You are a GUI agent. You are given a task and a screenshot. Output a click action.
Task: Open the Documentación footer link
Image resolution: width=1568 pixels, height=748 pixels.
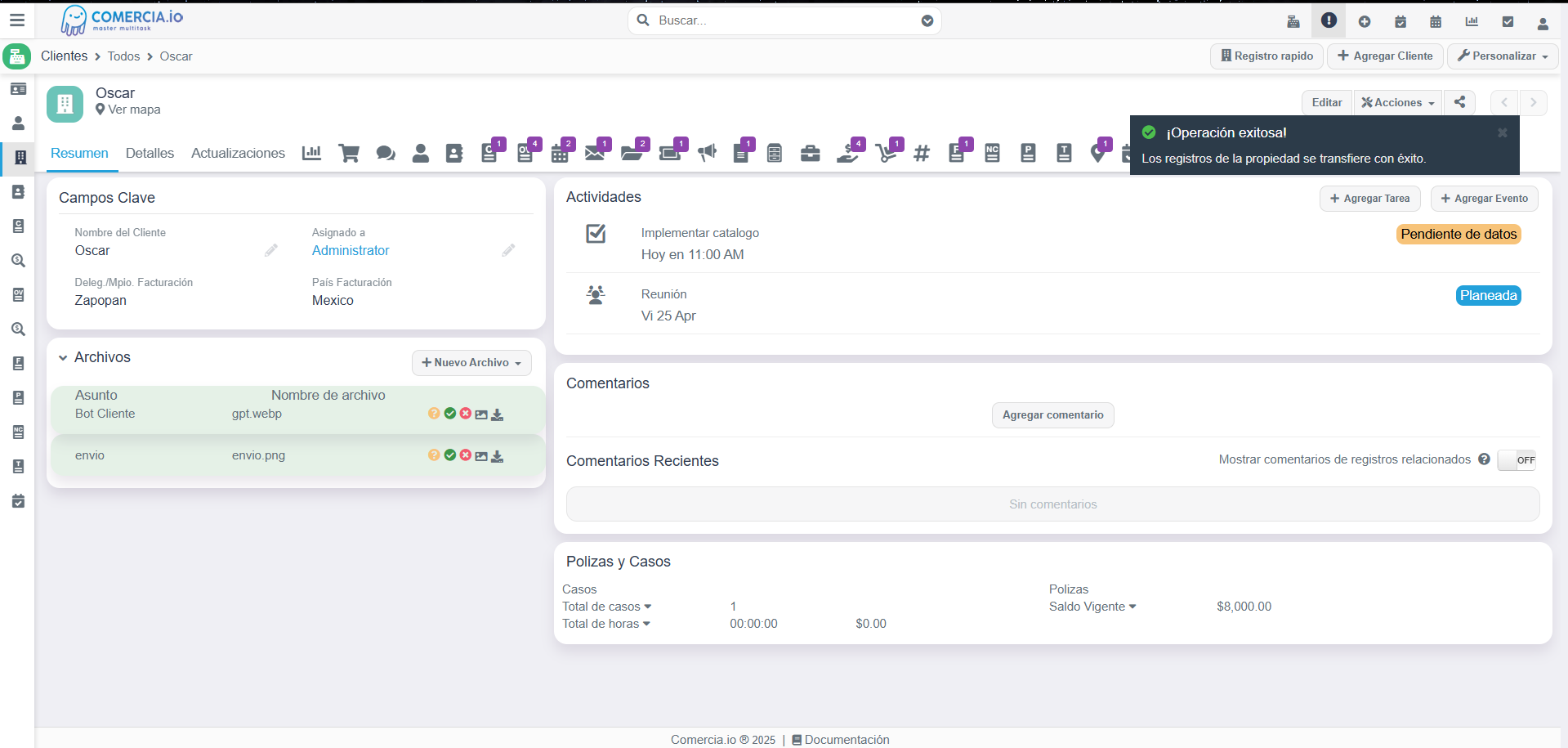pyautogui.click(x=841, y=740)
